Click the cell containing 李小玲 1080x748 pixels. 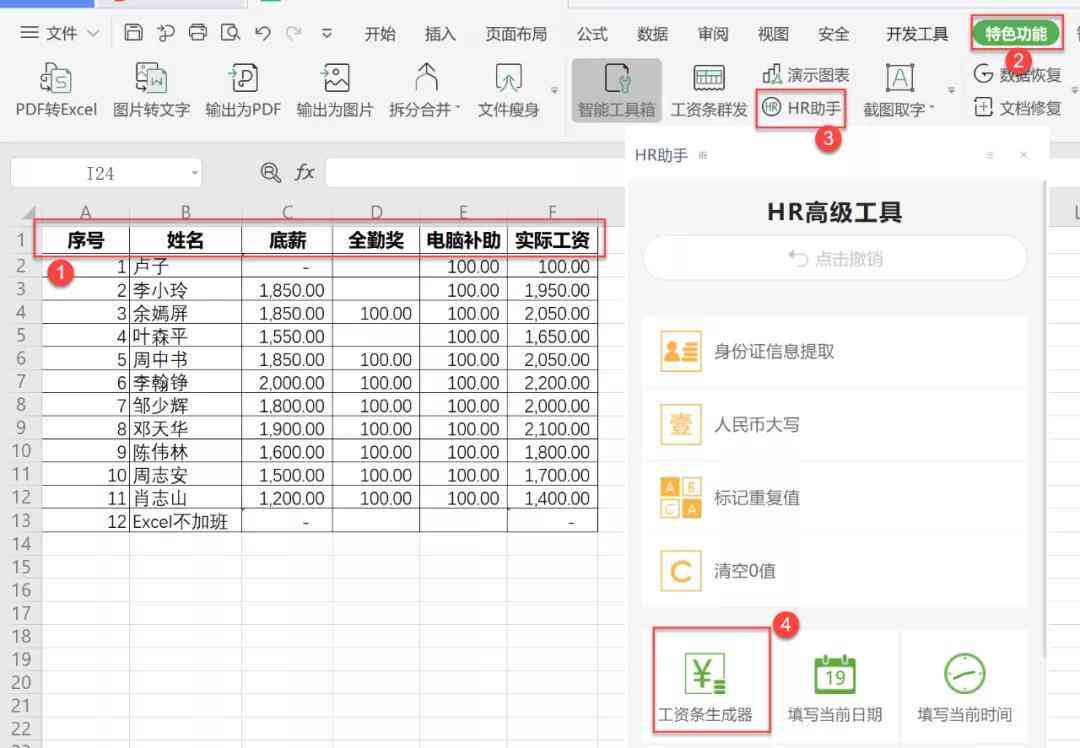(185, 290)
